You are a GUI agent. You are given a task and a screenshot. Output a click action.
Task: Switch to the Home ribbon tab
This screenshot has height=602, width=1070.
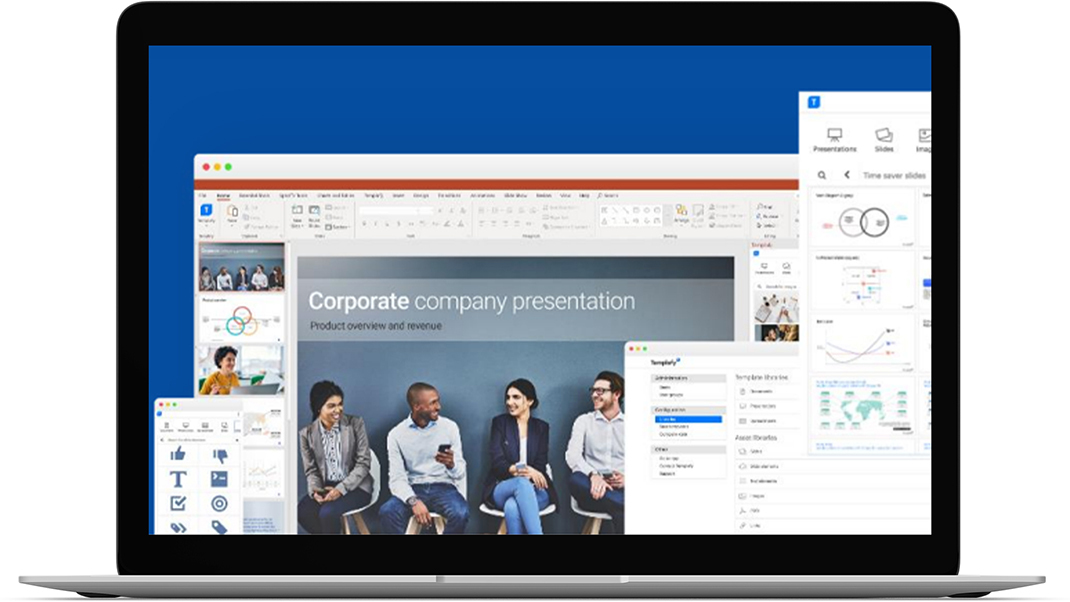222,196
